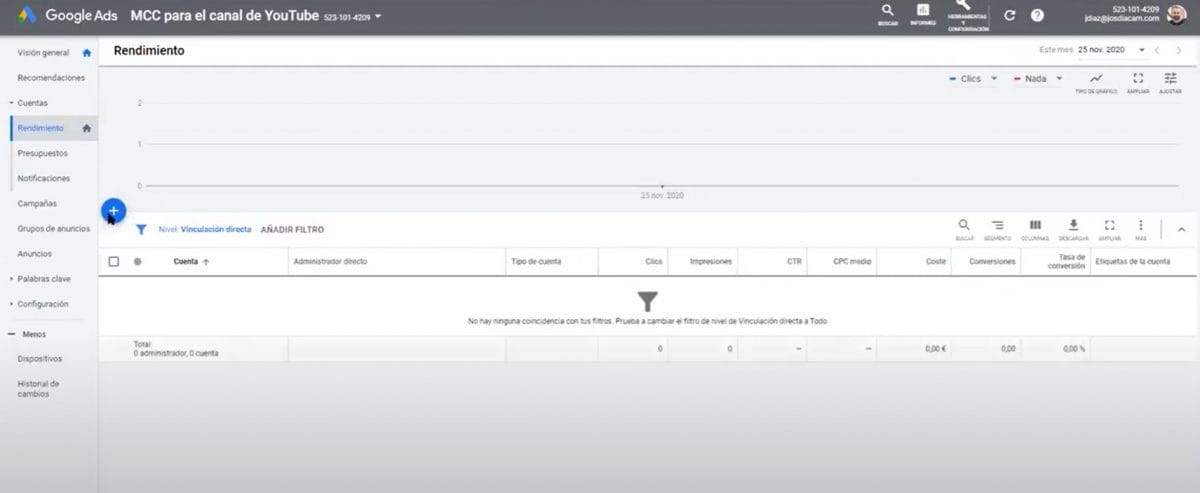Click AÑADIR FILTRO
Image resolution: width=1200 pixels, height=493 pixels.
292,230
